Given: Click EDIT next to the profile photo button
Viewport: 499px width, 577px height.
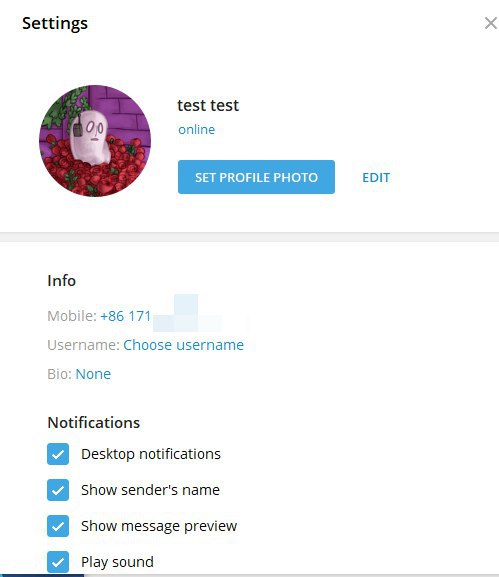Looking at the screenshot, I should tap(376, 178).
